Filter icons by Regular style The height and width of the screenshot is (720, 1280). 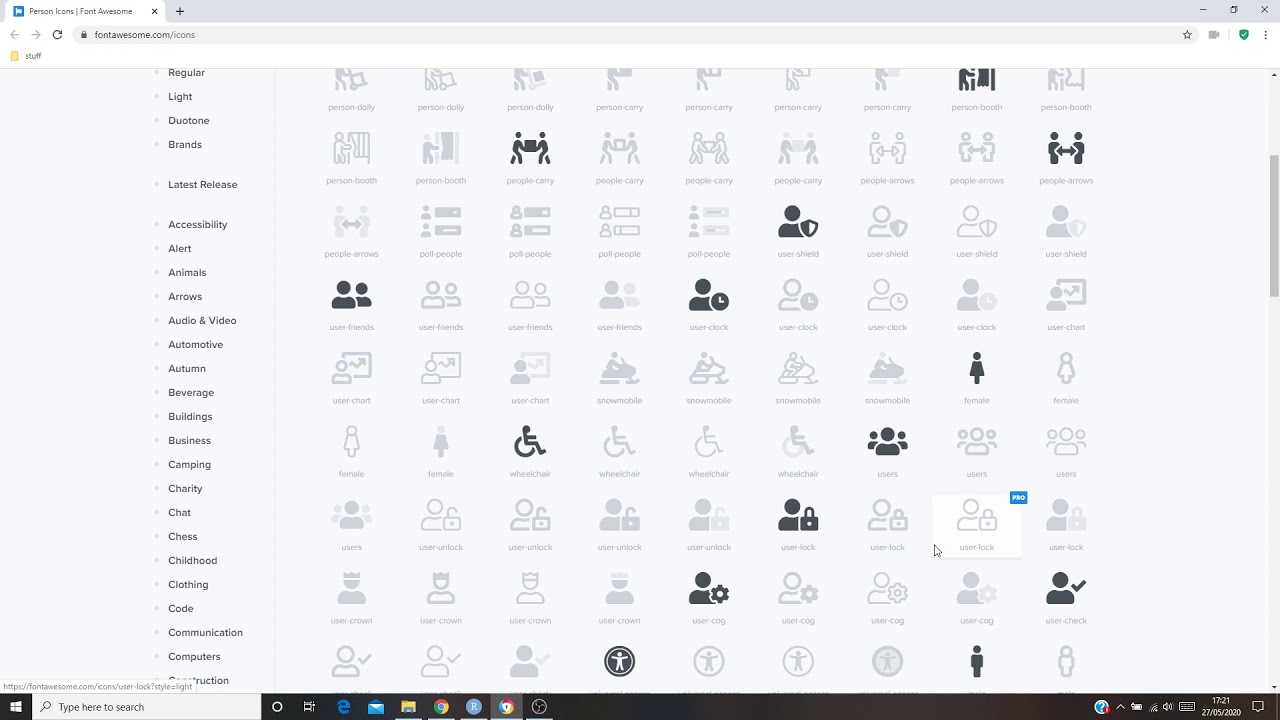(186, 73)
